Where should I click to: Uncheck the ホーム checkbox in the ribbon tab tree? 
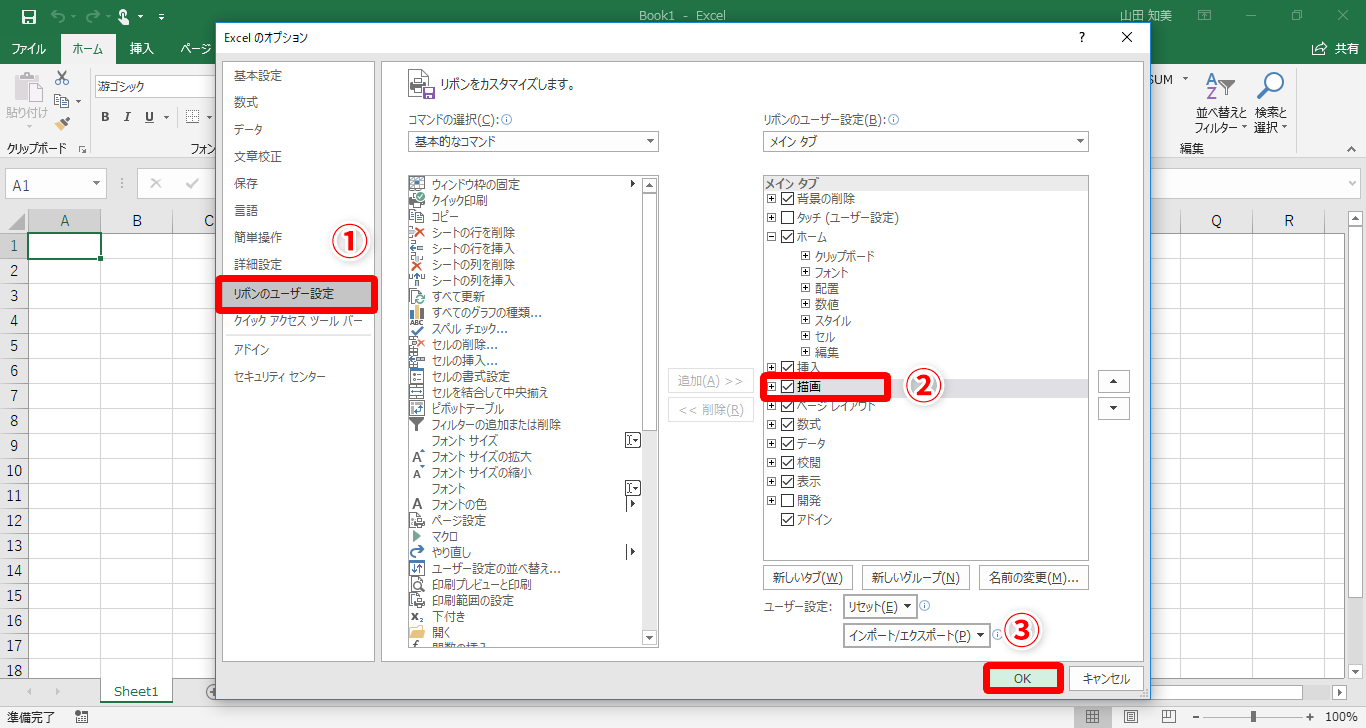(787, 237)
